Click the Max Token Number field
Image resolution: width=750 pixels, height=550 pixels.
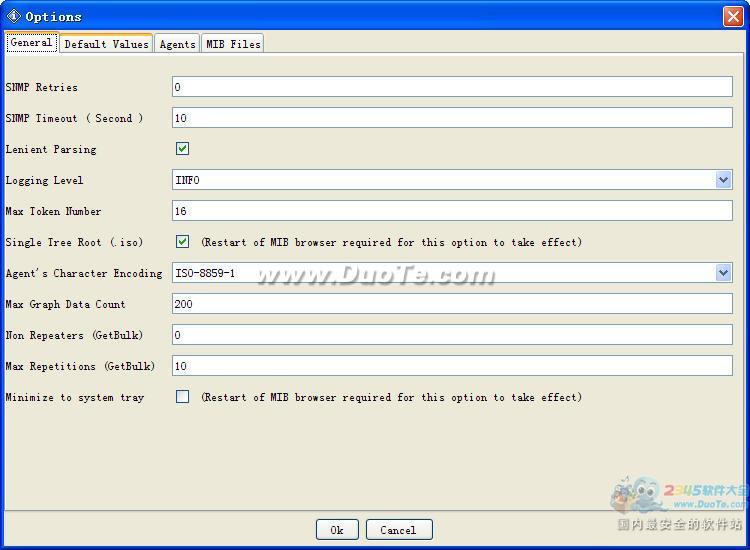click(x=452, y=210)
